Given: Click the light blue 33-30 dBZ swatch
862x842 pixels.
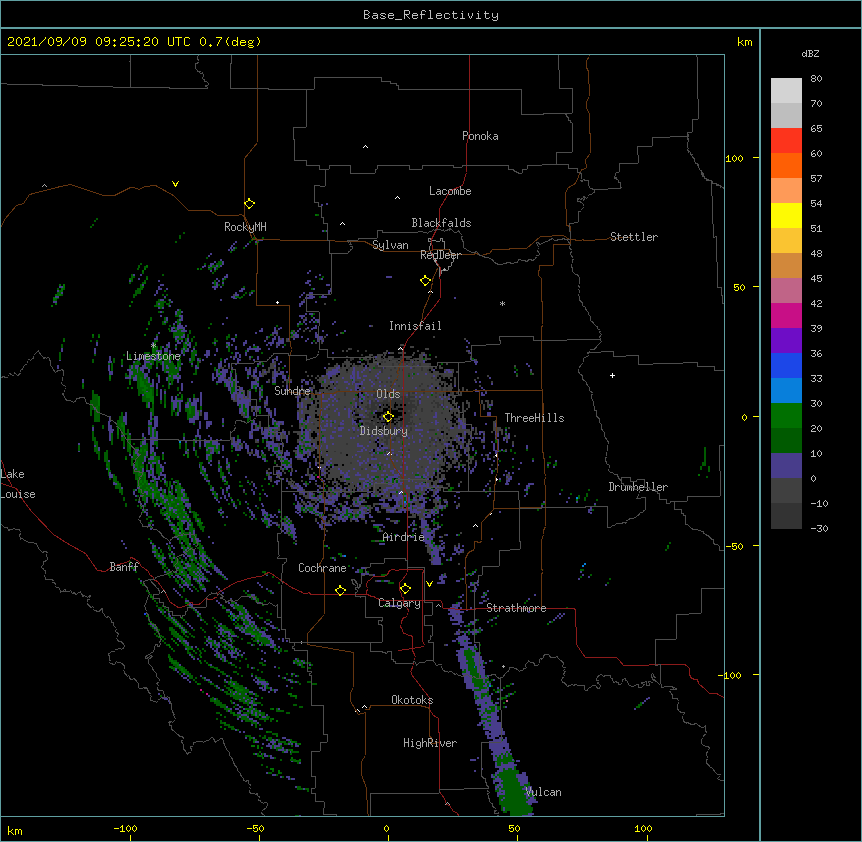Looking at the screenshot, I should click(x=786, y=391).
